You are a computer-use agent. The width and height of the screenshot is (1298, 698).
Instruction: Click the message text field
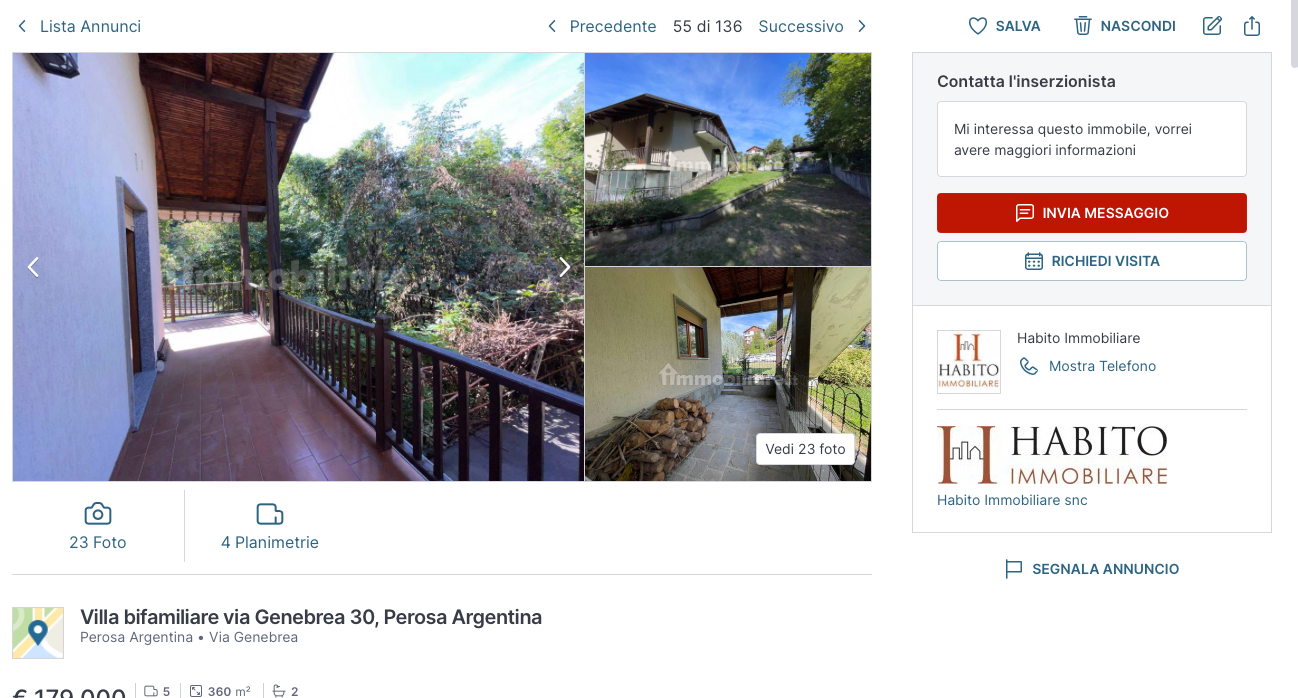coord(1092,139)
